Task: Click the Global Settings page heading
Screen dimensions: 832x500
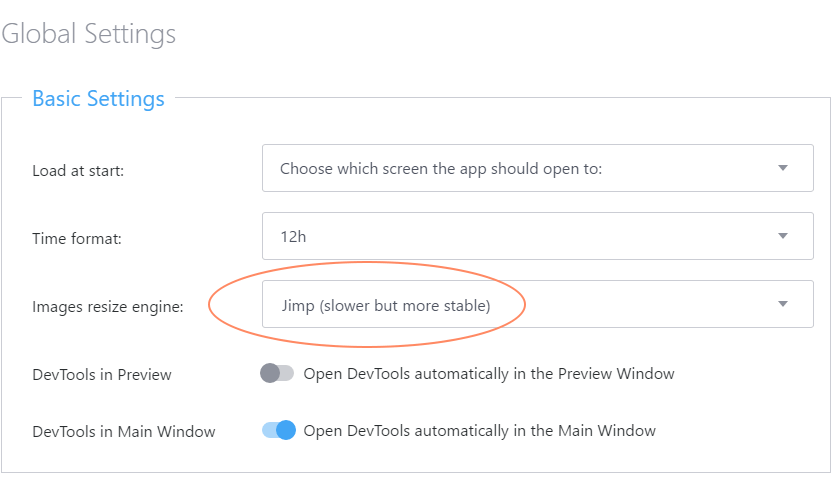Action: tap(89, 34)
